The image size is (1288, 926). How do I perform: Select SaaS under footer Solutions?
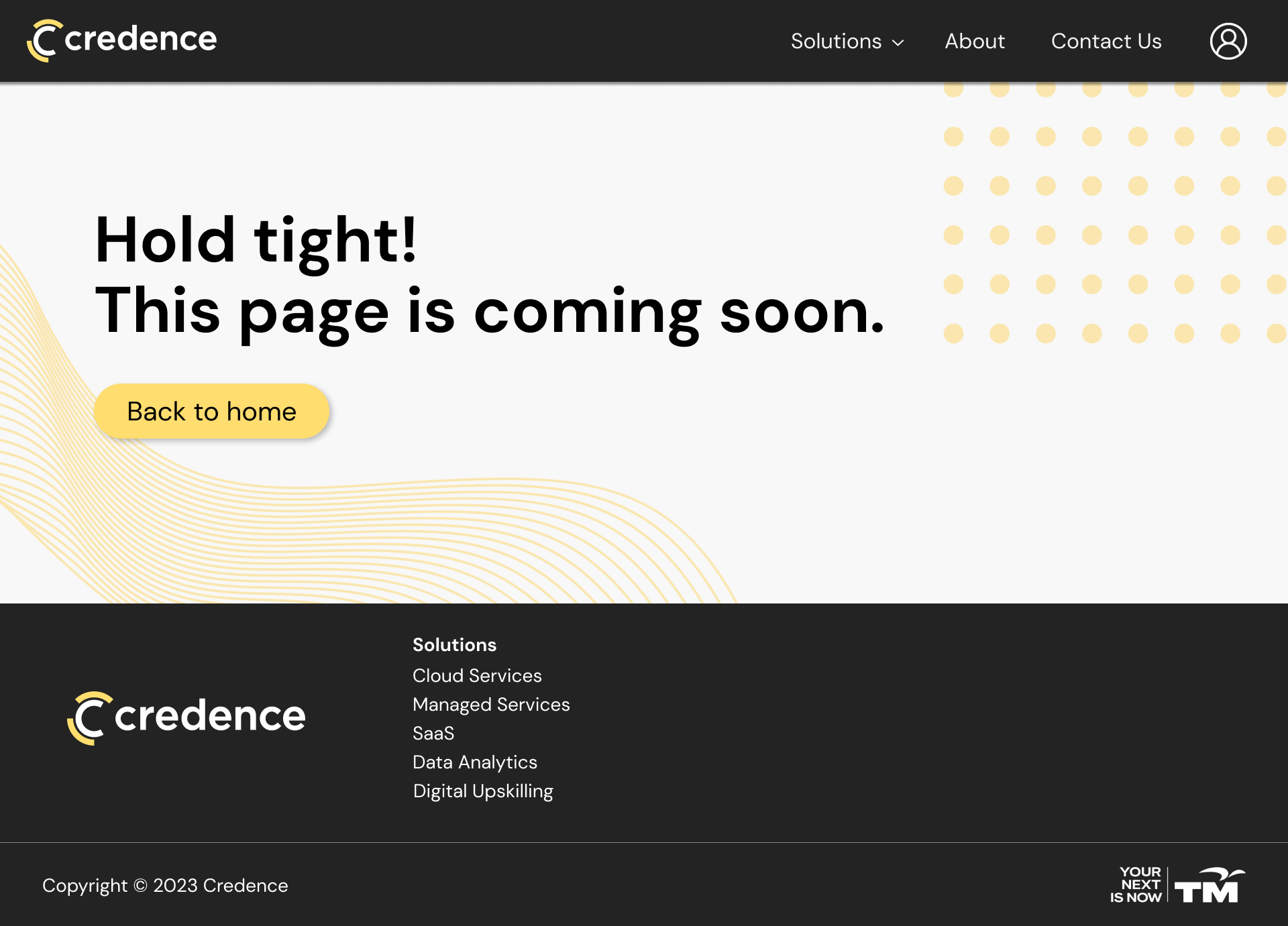[x=433, y=733]
